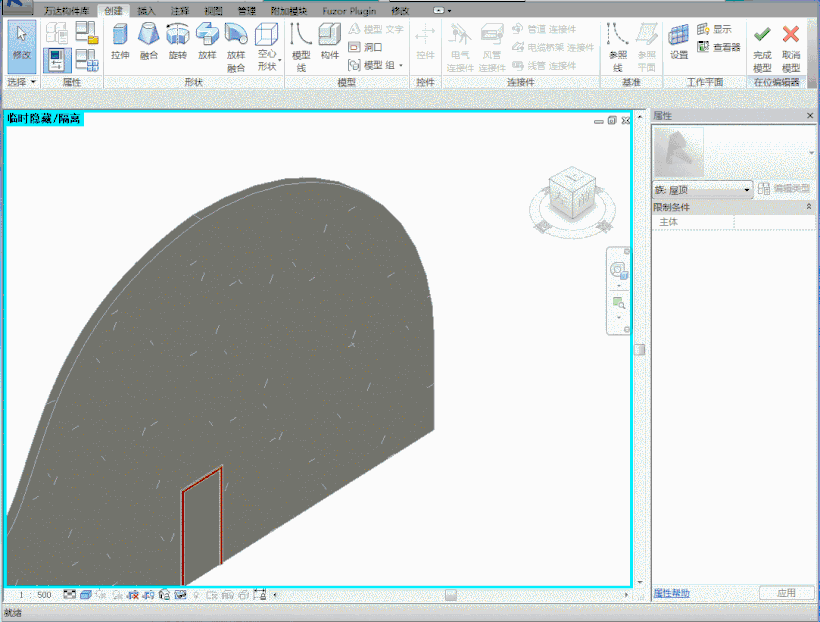The image size is (820, 622).
Task: Open the 注释 Annotate tab
Action: click(179, 10)
